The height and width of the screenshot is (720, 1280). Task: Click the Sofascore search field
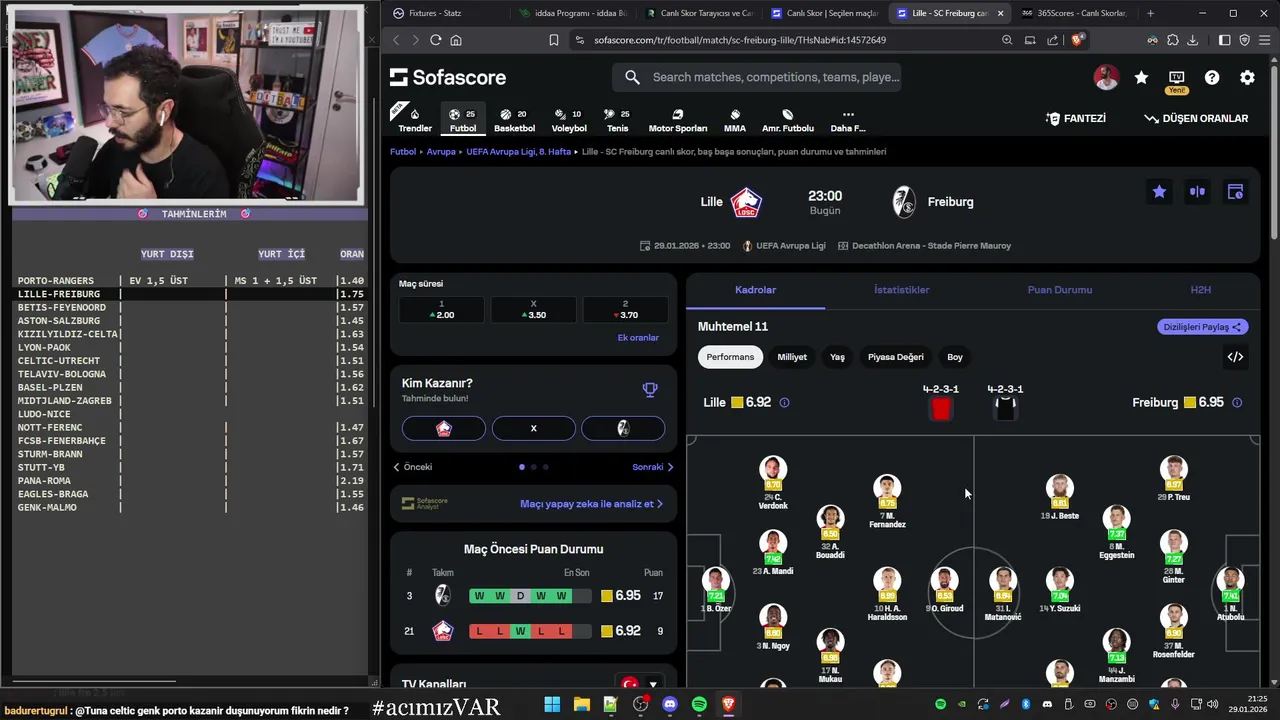tap(756, 77)
